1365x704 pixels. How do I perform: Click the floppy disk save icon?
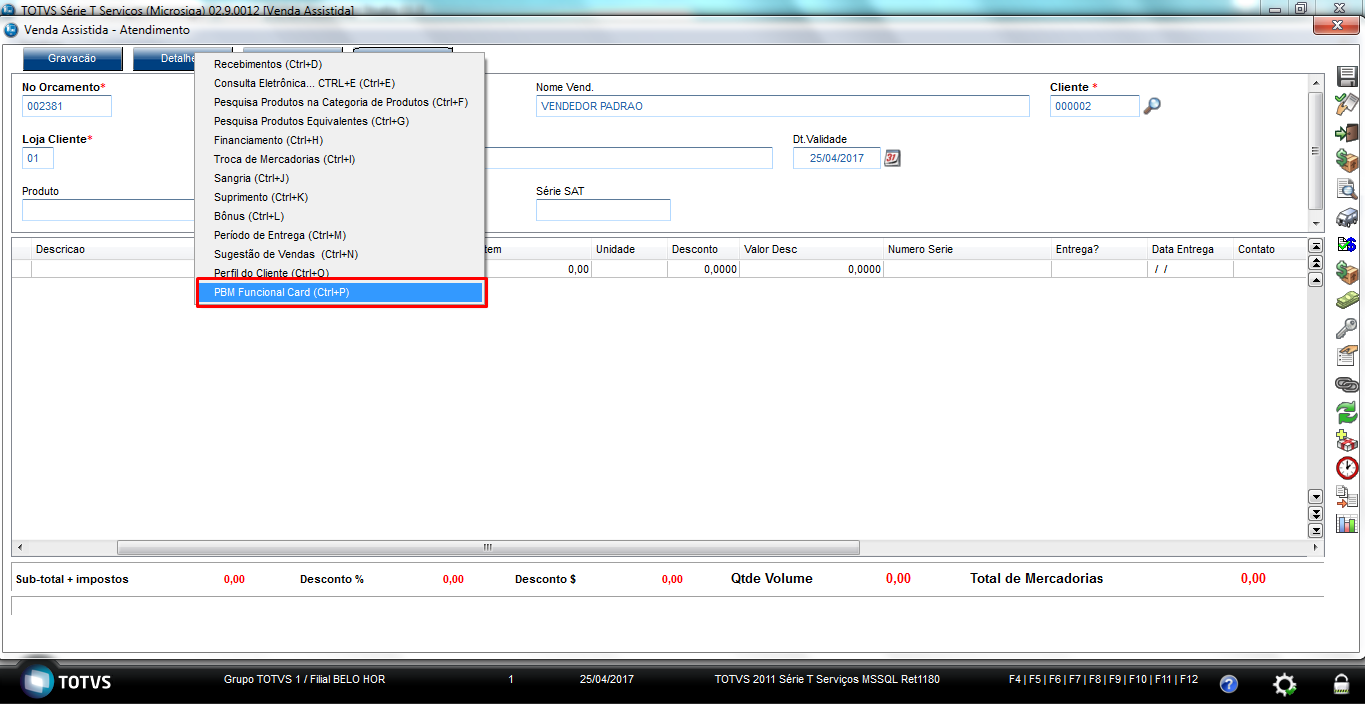click(x=1347, y=78)
